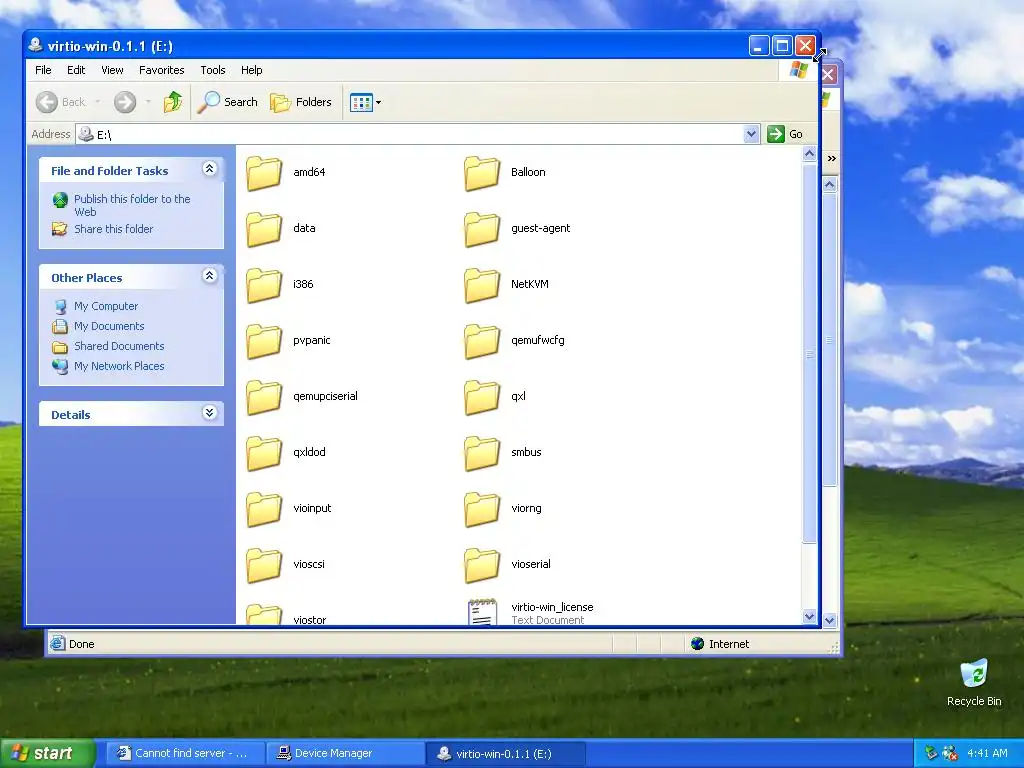Viewport: 1024px width, 768px height.
Task: Open the Forward history dropdown arrow
Action: pos(148,102)
